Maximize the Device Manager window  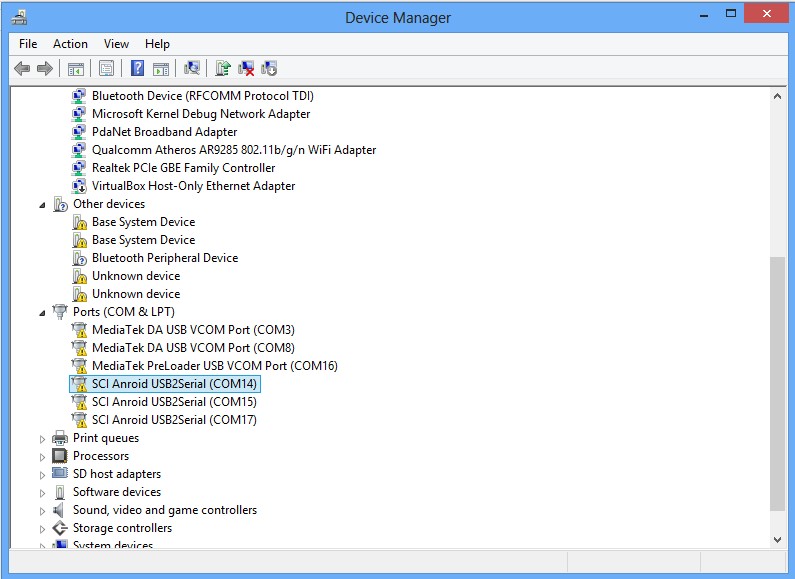pyautogui.click(x=731, y=14)
